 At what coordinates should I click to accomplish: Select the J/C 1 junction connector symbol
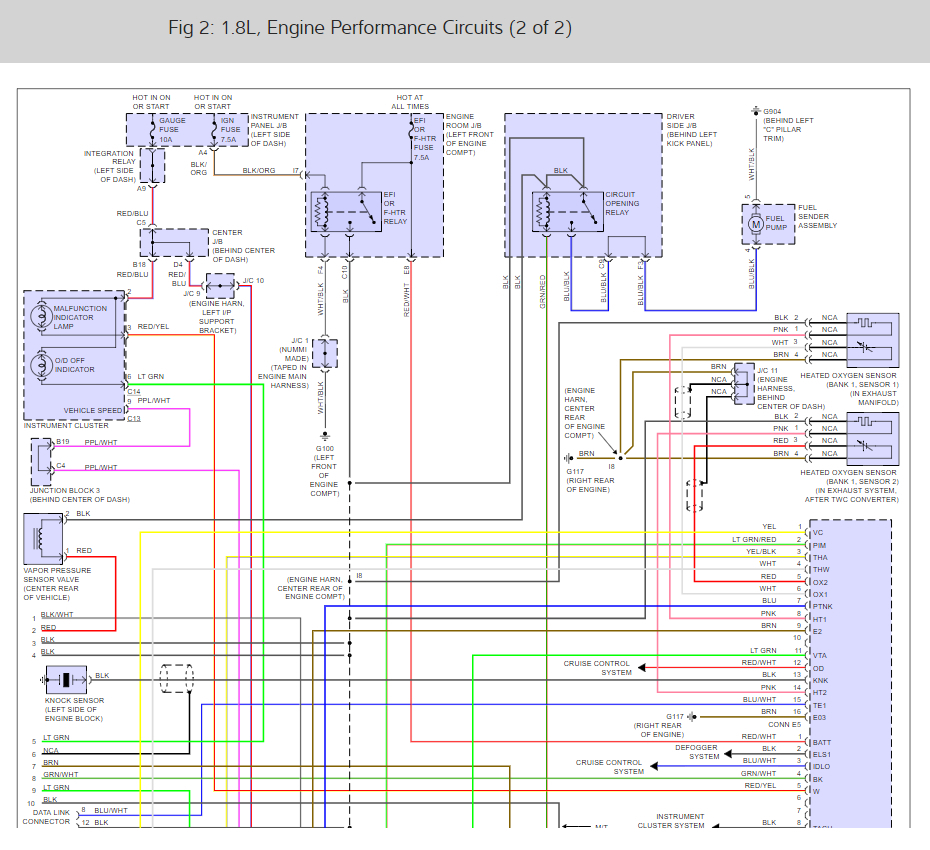coord(324,354)
